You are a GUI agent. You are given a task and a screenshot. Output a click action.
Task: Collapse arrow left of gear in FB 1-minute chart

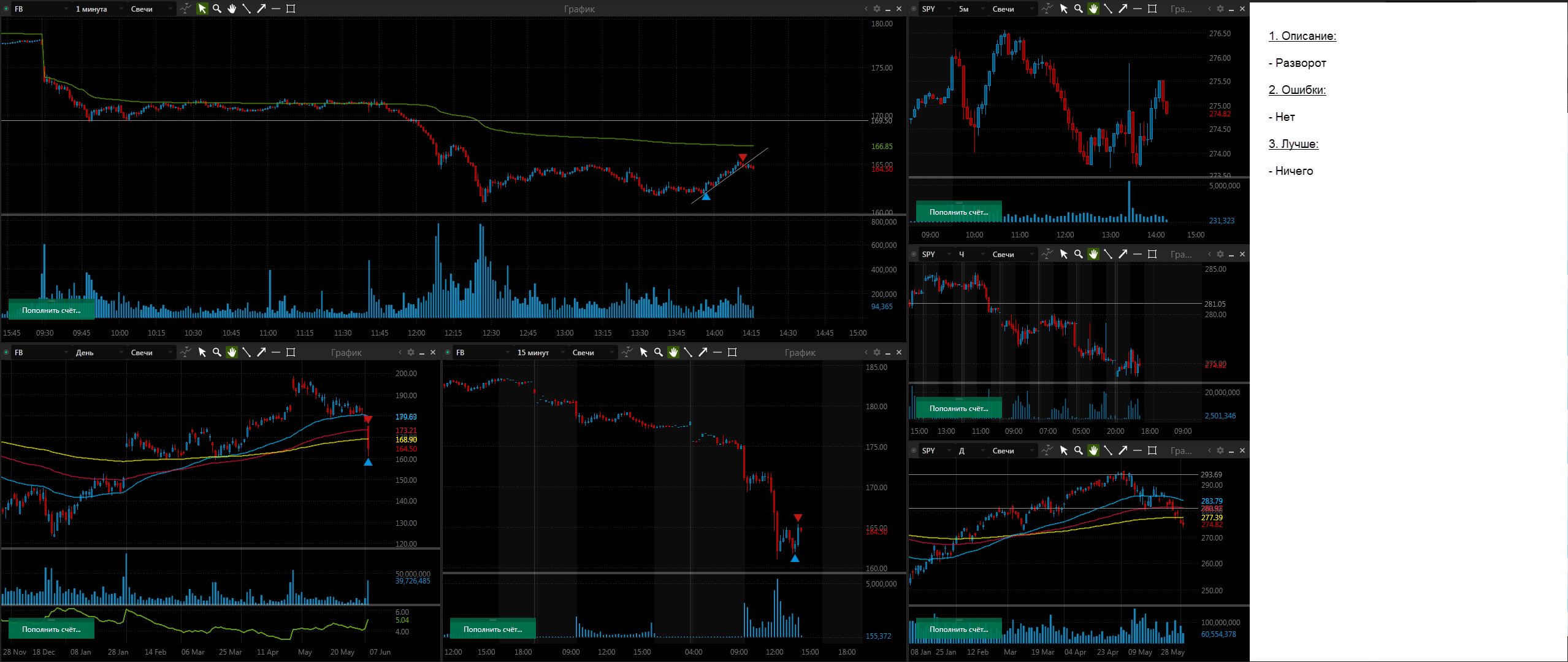[x=866, y=9]
